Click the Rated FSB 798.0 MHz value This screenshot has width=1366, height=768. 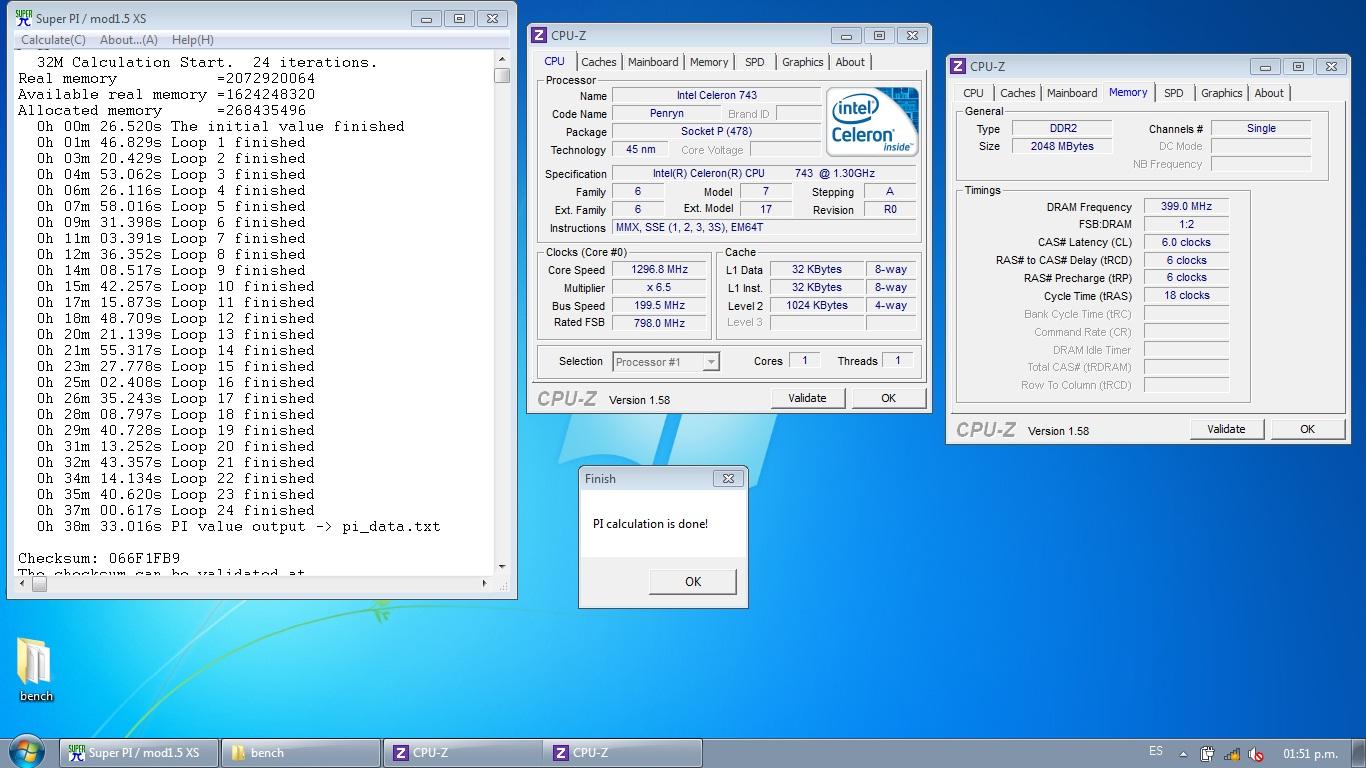(x=659, y=323)
